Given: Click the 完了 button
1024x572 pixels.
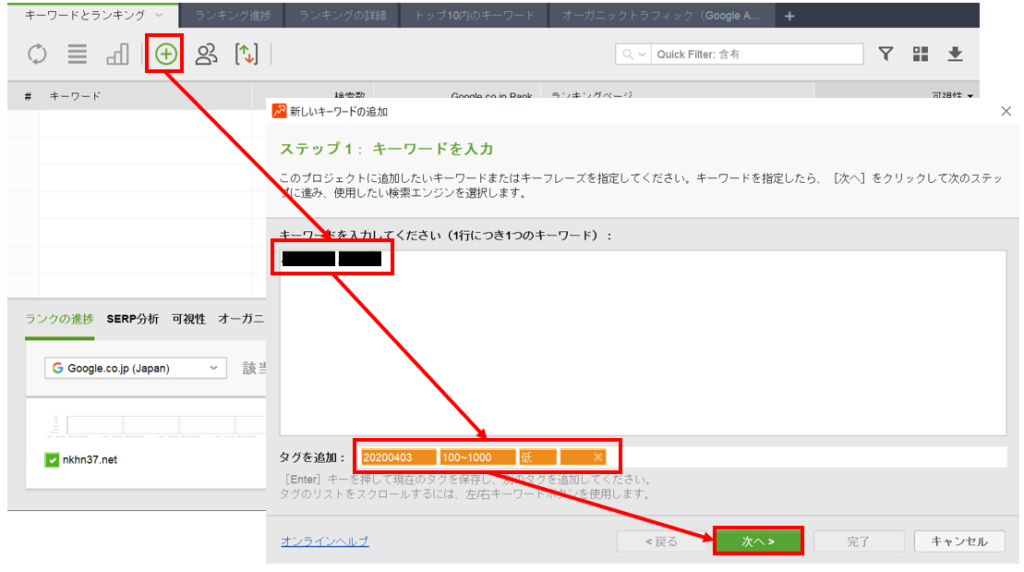Looking at the screenshot, I should pos(858,541).
